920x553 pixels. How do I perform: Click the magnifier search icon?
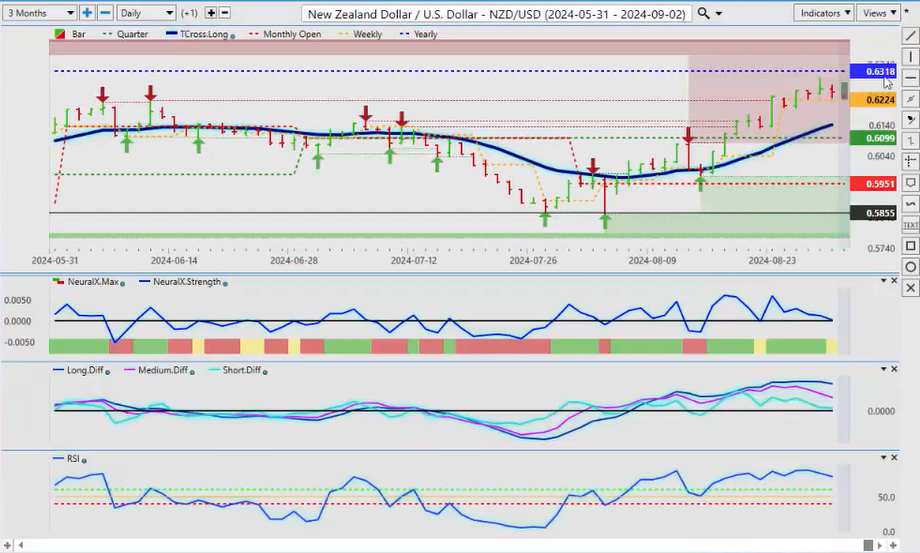click(x=704, y=13)
